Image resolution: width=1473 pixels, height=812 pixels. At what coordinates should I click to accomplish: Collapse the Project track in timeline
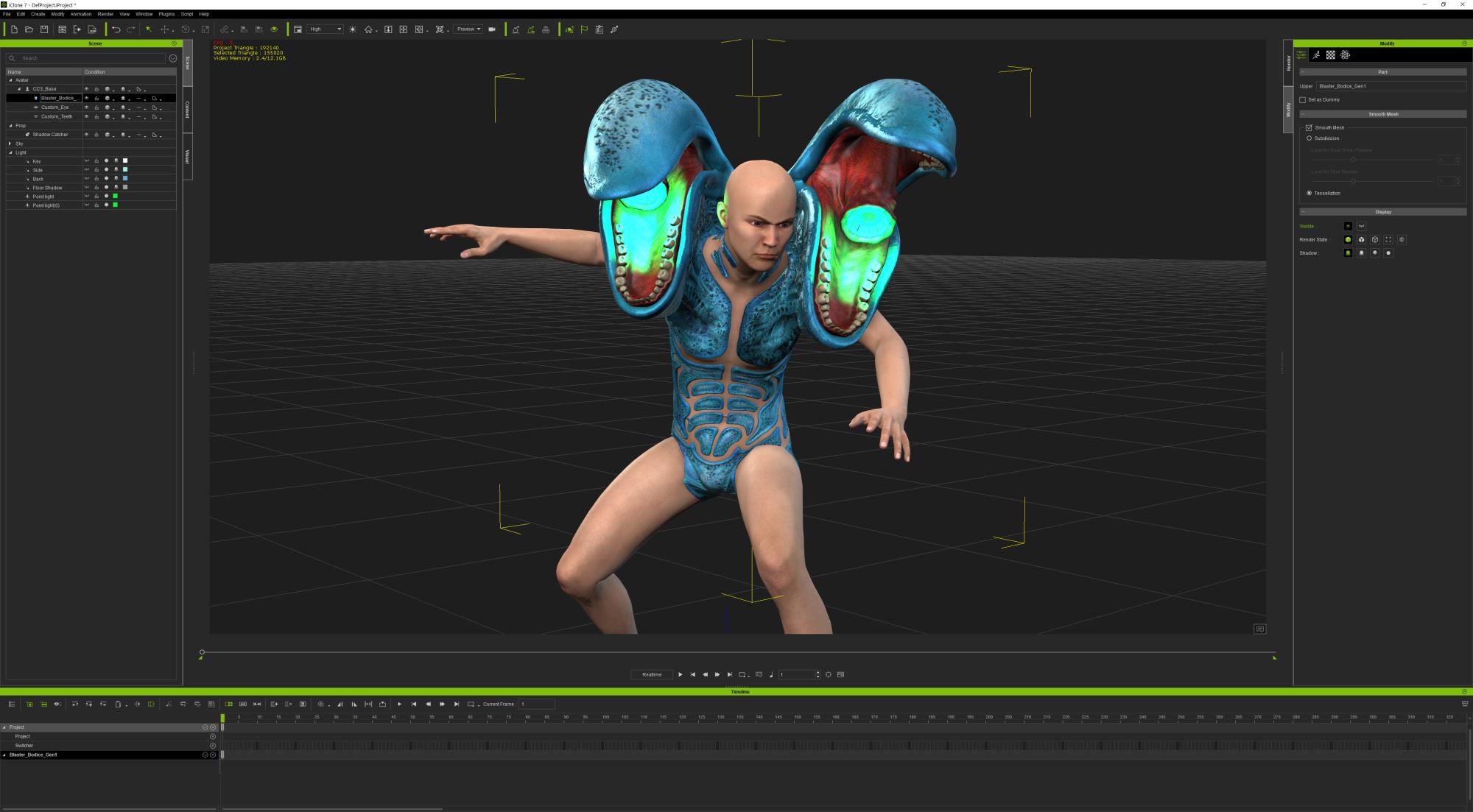[x=4, y=727]
